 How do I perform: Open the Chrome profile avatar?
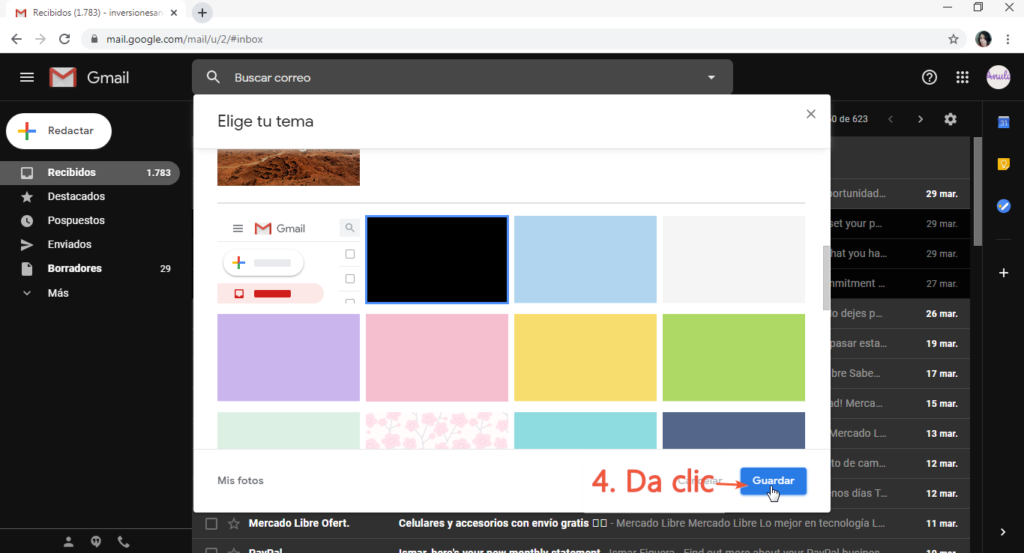984,39
